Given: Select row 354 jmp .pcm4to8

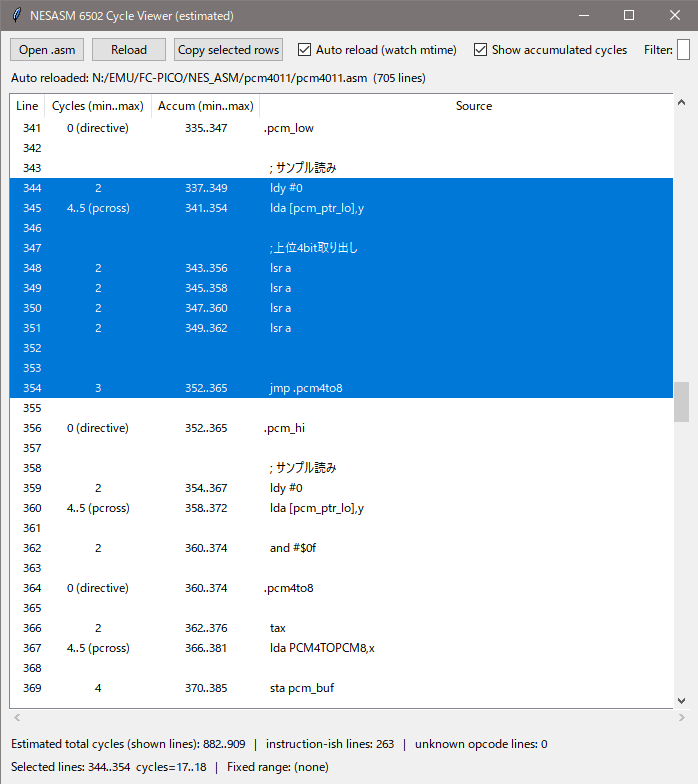Looking at the screenshot, I should tap(342, 388).
